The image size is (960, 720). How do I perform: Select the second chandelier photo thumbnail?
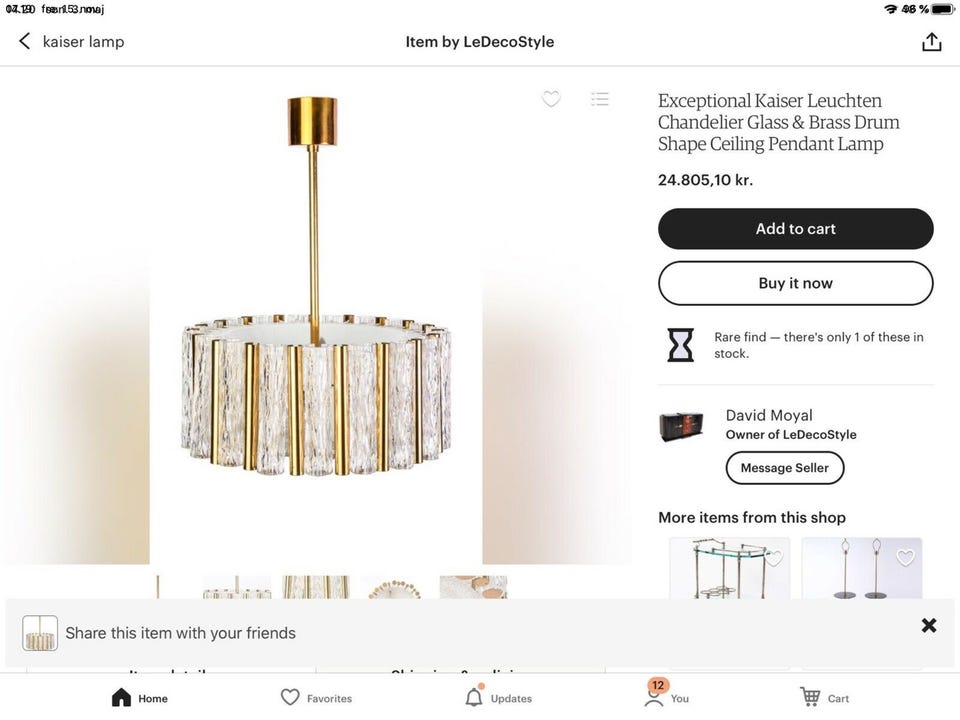(x=237, y=587)
